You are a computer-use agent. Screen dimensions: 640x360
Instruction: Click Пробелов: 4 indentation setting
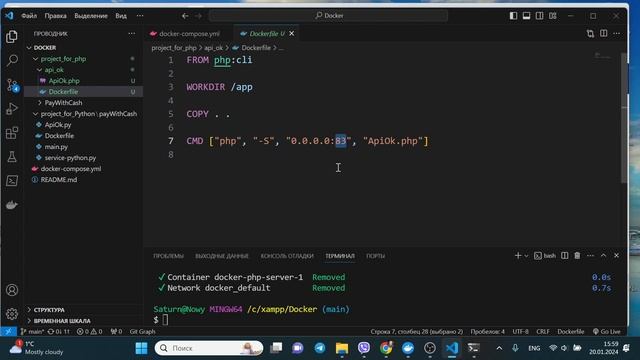pyautogui.click(x=487, y=331)
